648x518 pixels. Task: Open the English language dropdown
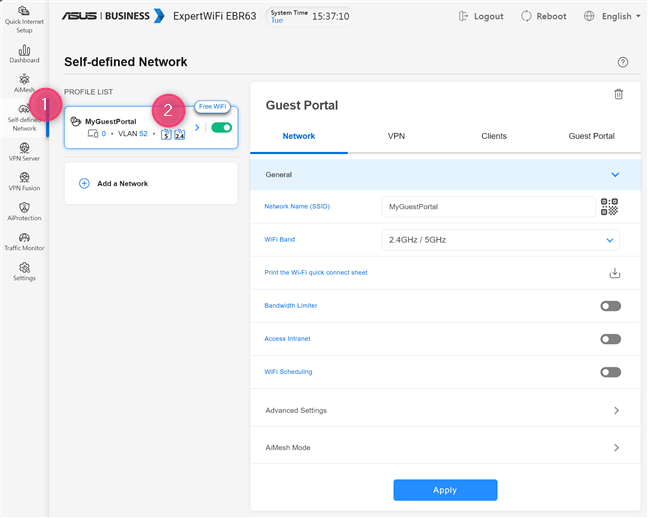(x=612, y=16)
